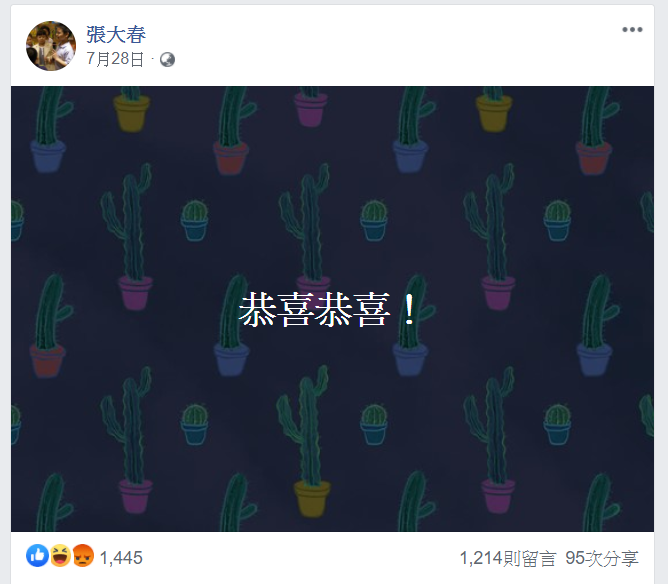Open the 張大春 author name link
This screenshot has width=668, height=584.
coord(116,35)
